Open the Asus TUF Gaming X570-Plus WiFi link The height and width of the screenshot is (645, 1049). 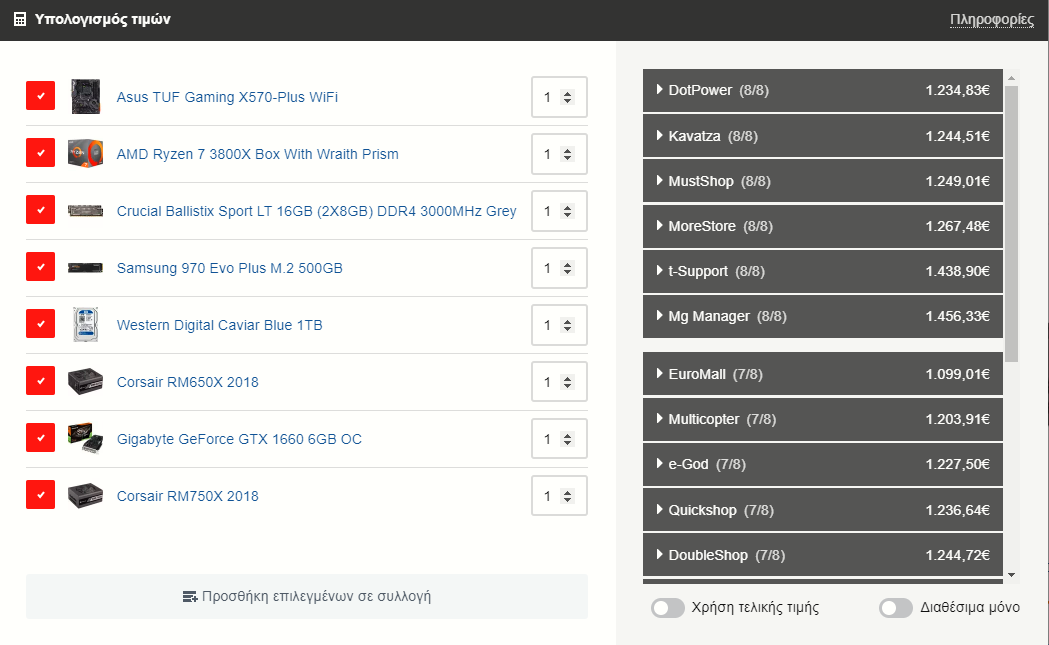[x=227, y=97]
